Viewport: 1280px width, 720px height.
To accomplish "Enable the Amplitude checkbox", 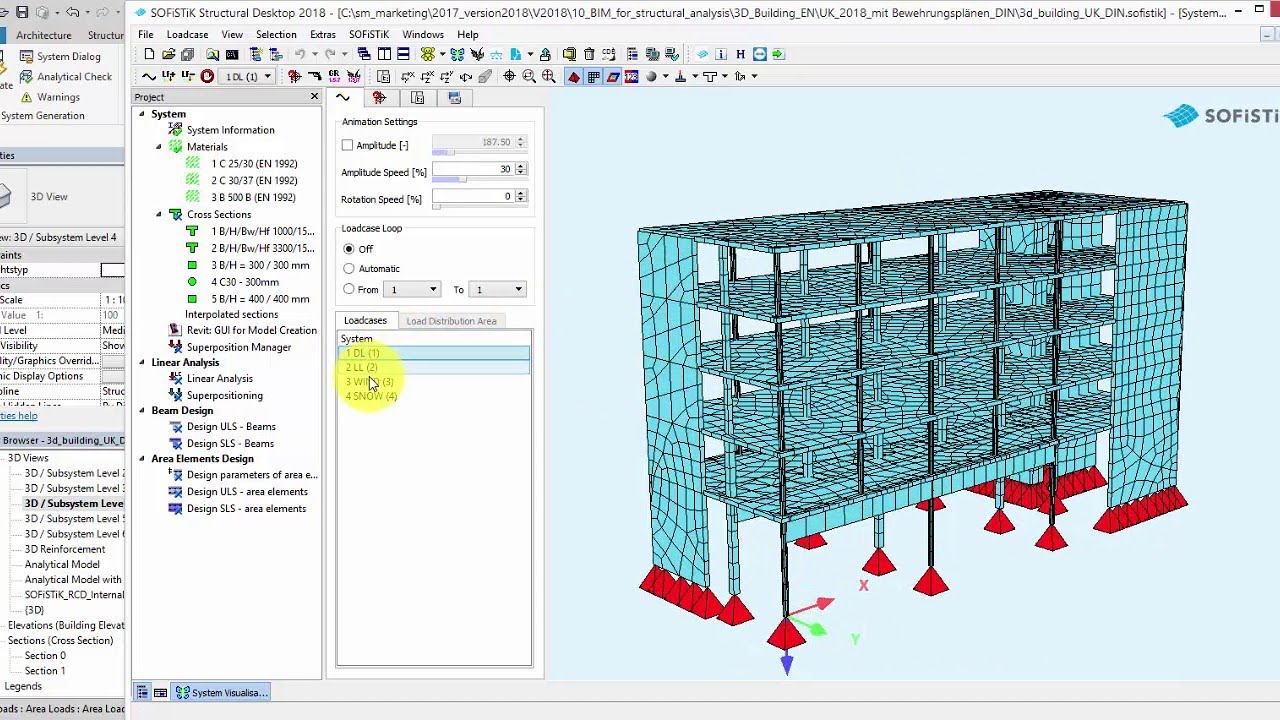I will (348, 145).
